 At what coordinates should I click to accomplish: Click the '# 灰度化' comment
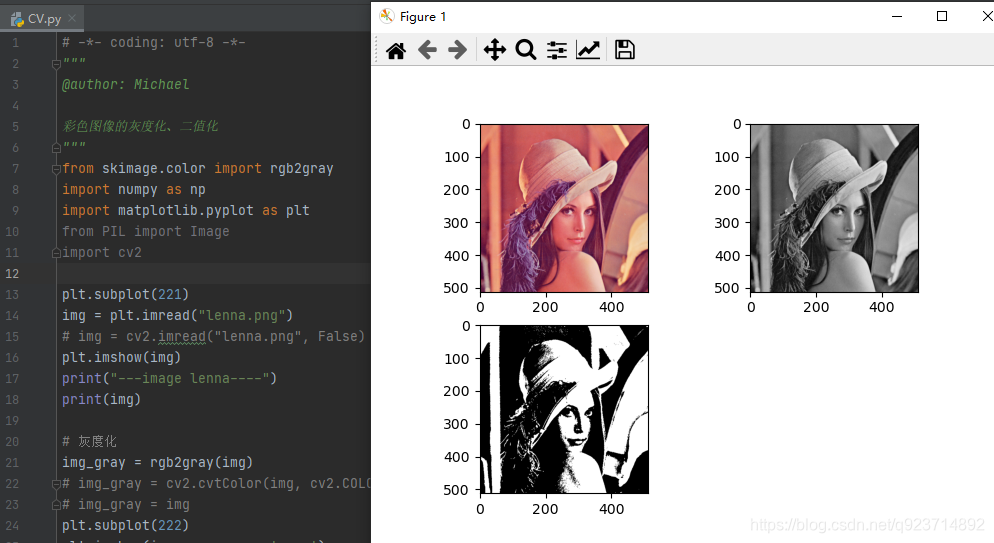pos(89,442)
